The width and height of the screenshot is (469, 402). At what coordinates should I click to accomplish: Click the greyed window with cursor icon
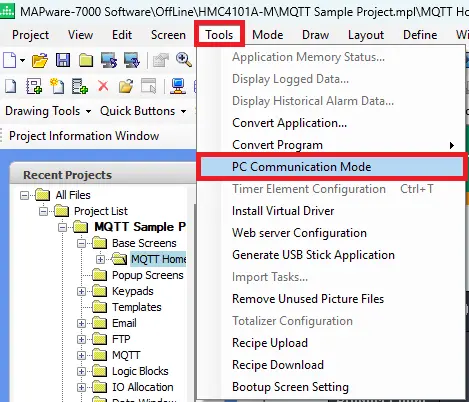coord(149,86)
